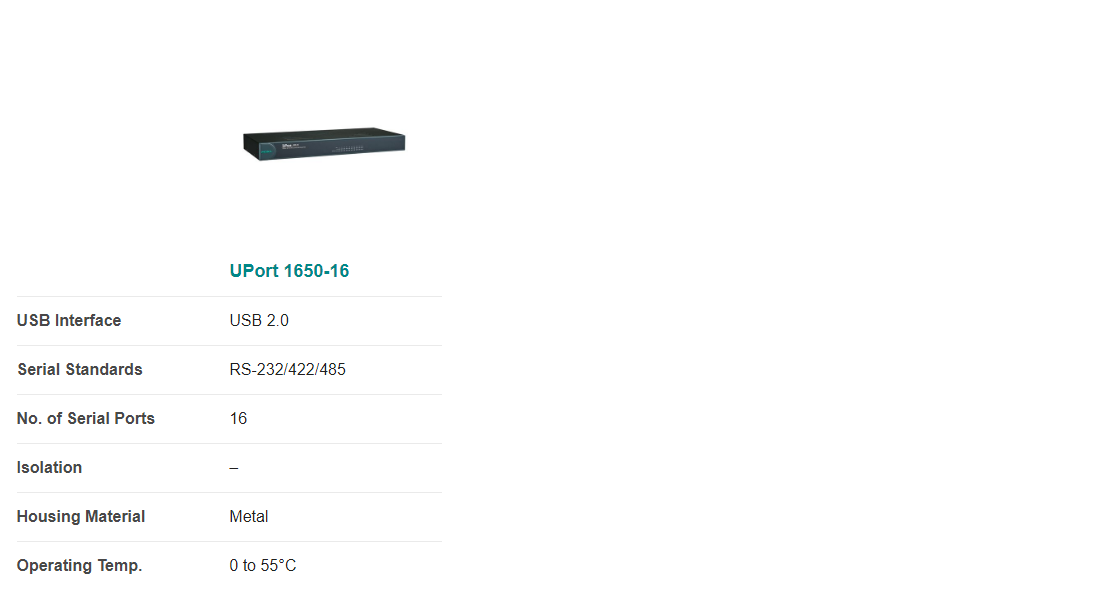Select the Isolation row label

click(x=49, y=467)
